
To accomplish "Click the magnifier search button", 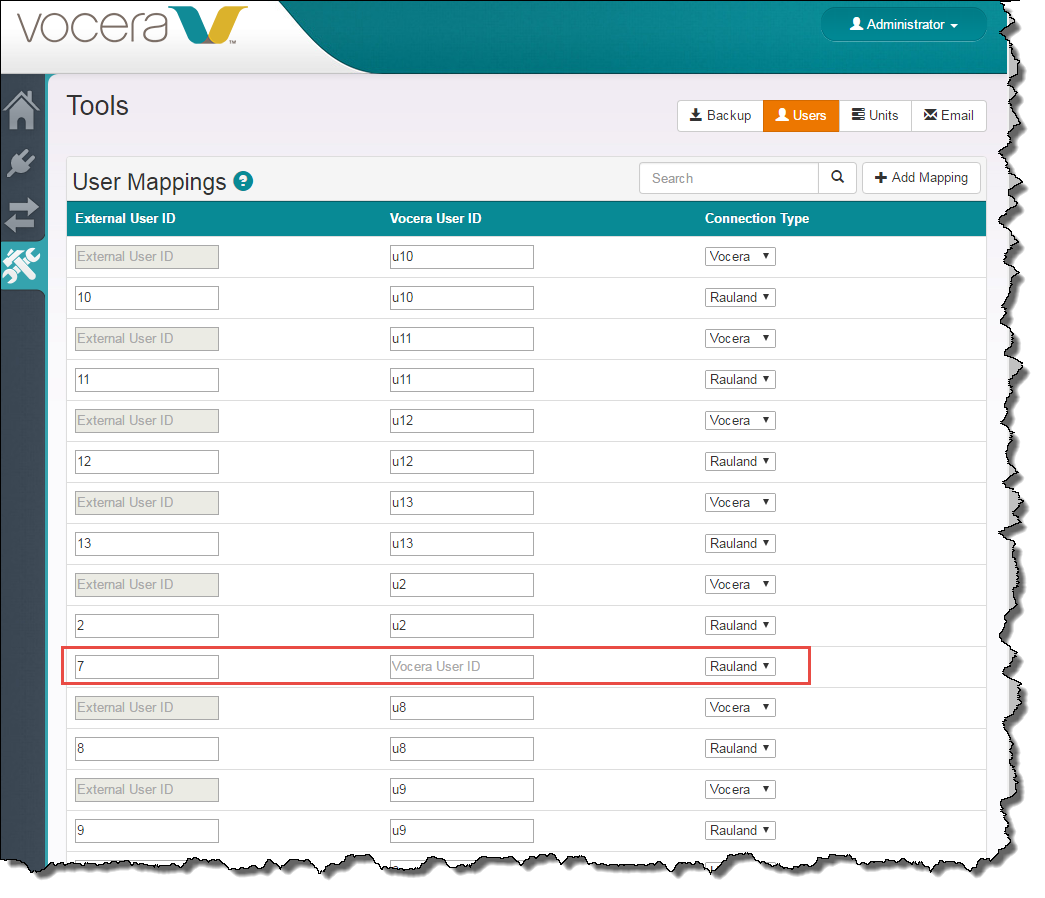I will [x=838, y=177].
